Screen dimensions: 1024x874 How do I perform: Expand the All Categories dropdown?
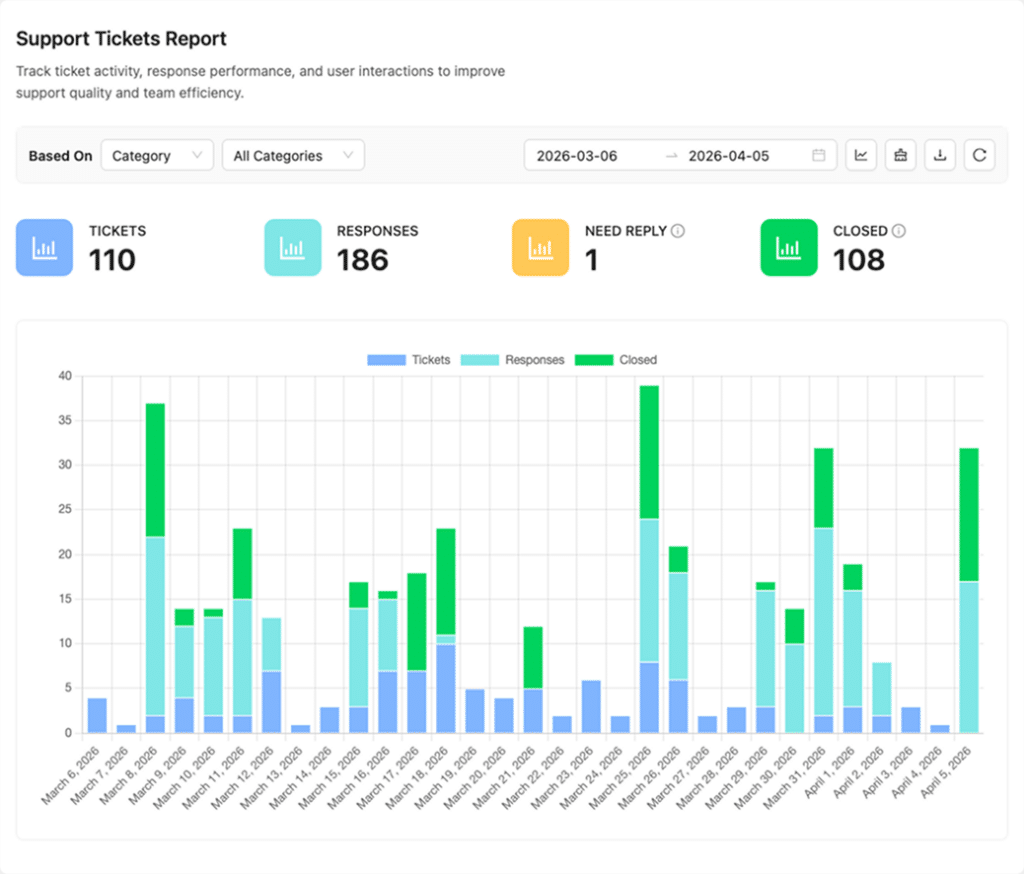pos(293,155)
